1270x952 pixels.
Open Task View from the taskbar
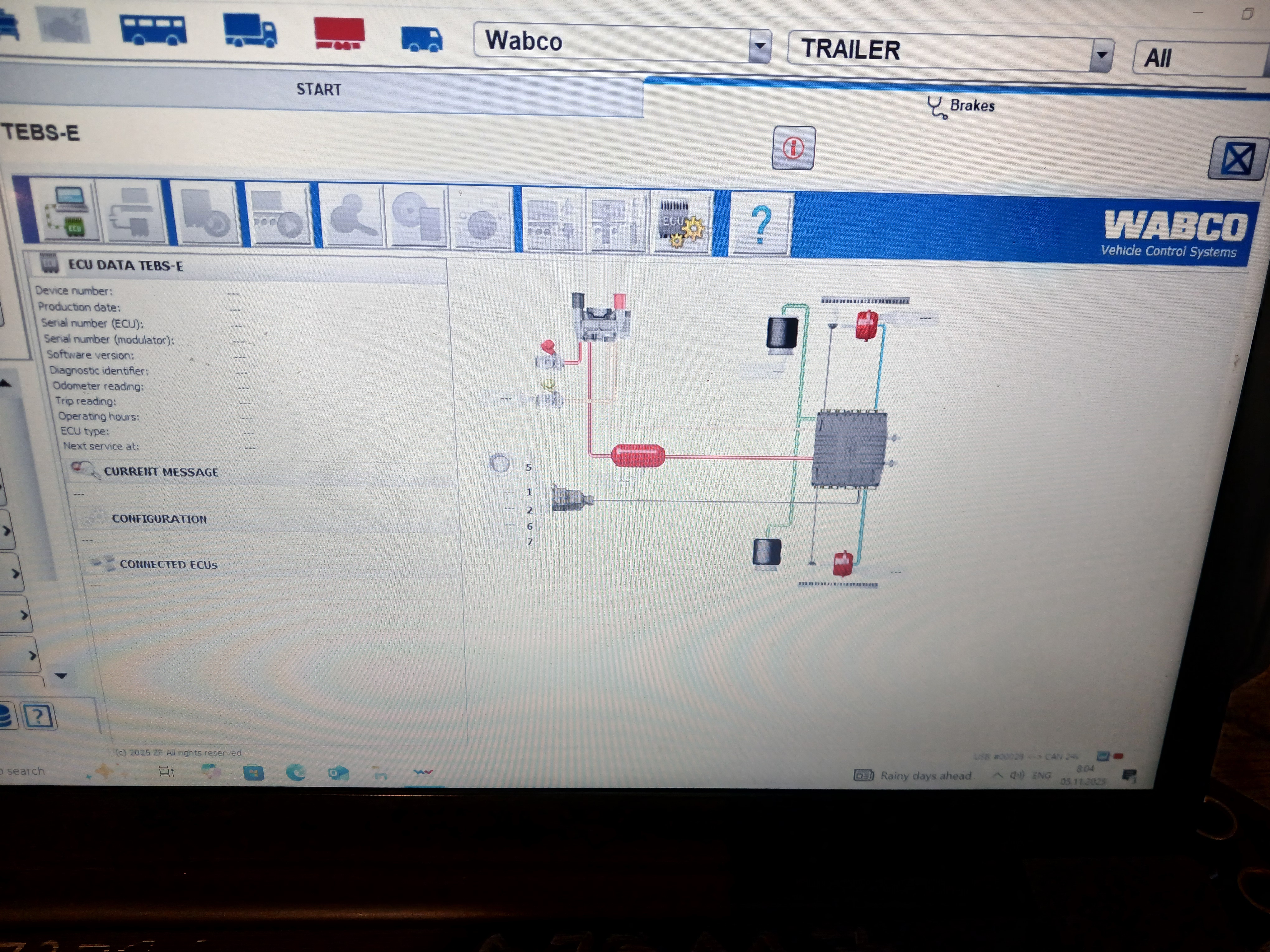[x=167, y=771]
